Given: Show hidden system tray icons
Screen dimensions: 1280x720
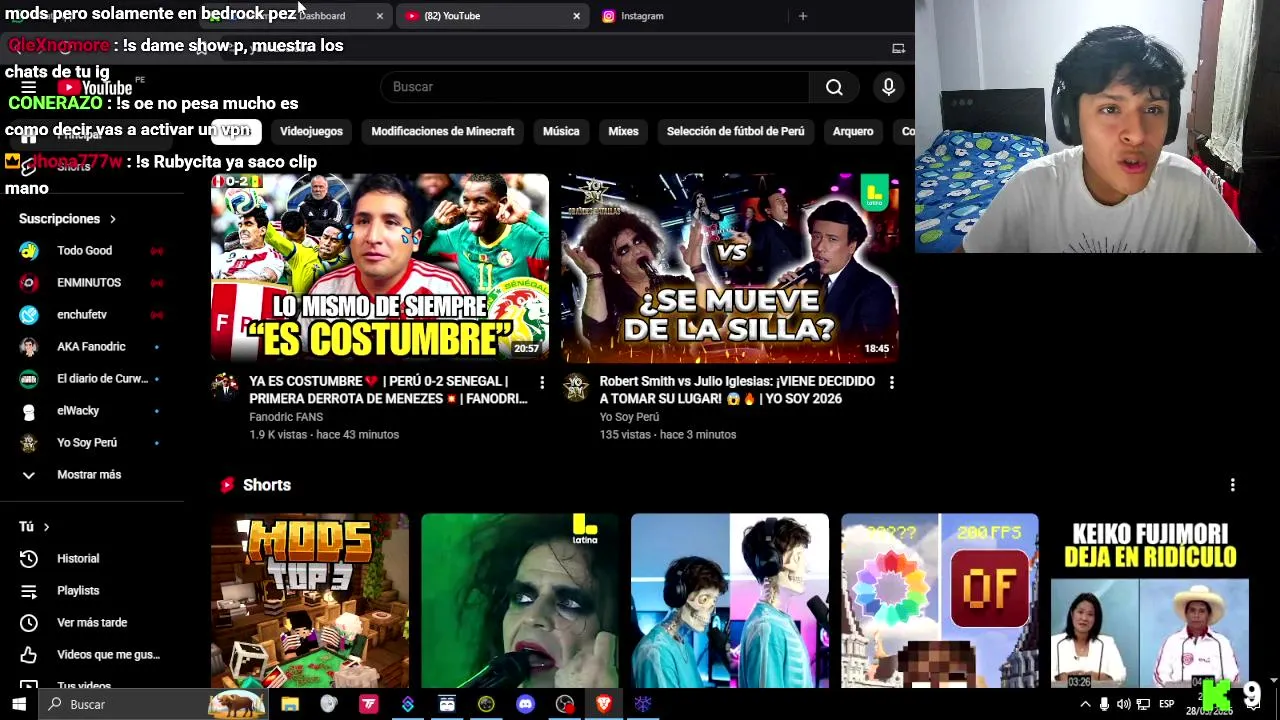Looking at the screenshot, I should pyautogui.click(x=1085, y=704).
